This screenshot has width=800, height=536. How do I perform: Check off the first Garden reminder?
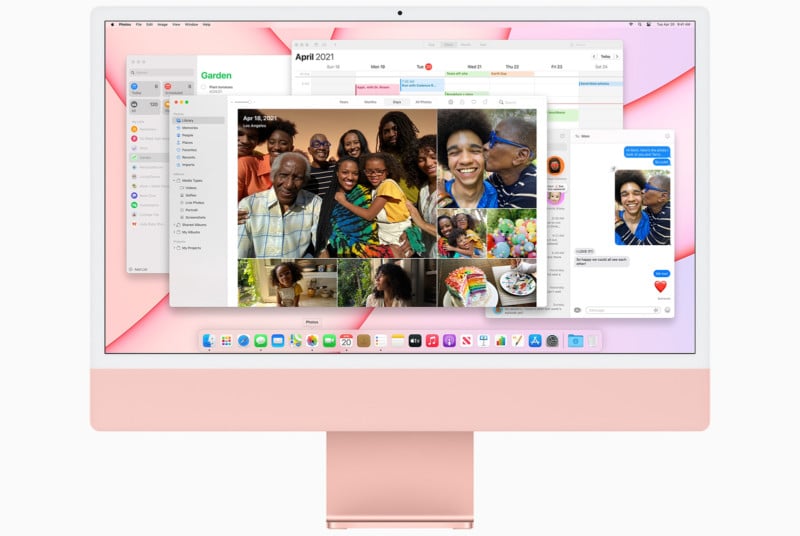(204, 87)
